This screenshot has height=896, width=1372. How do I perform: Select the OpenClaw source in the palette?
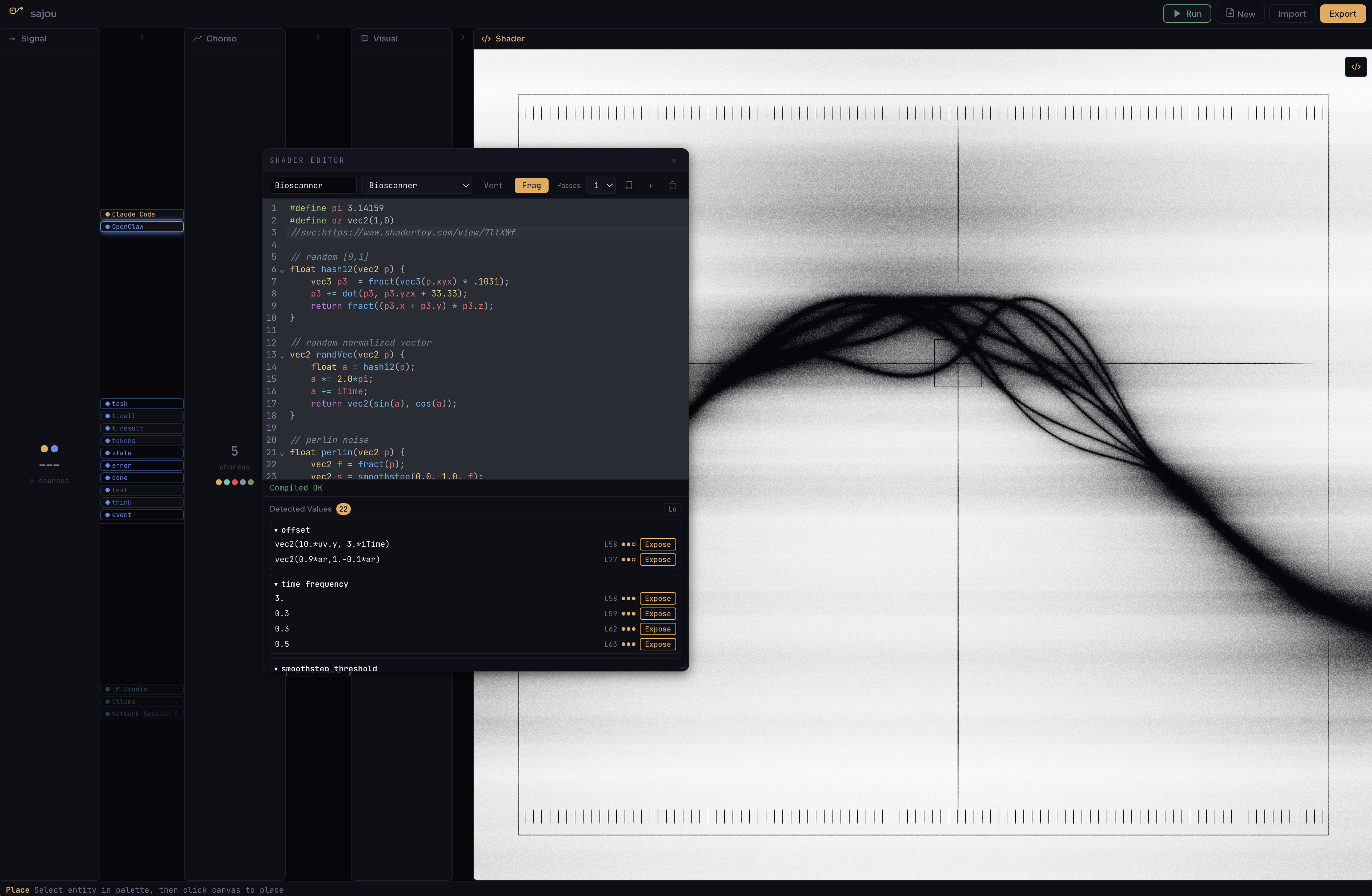[x=142, y=226]
